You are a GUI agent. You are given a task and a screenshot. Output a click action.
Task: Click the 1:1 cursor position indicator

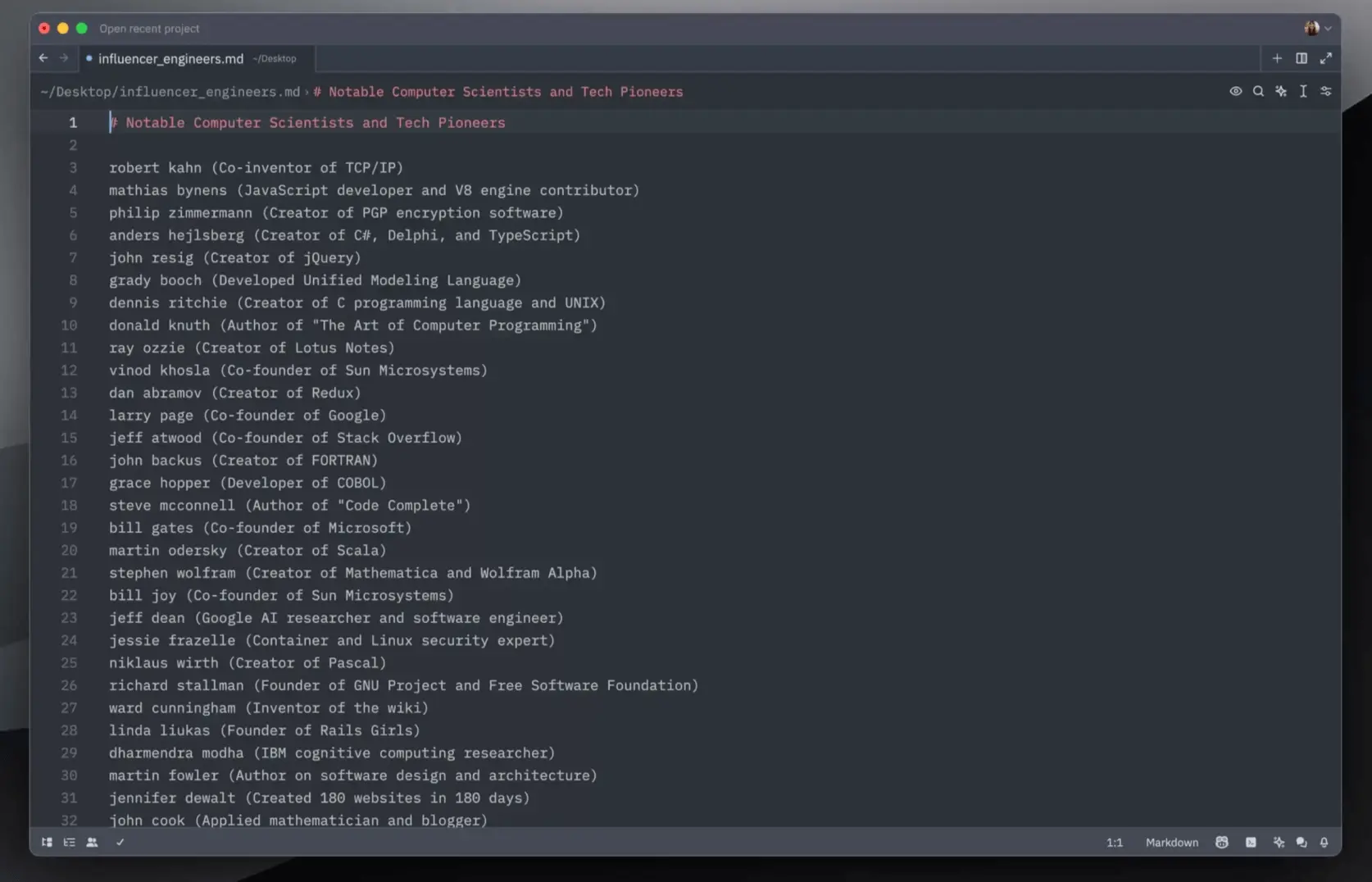pos(1114,842)
